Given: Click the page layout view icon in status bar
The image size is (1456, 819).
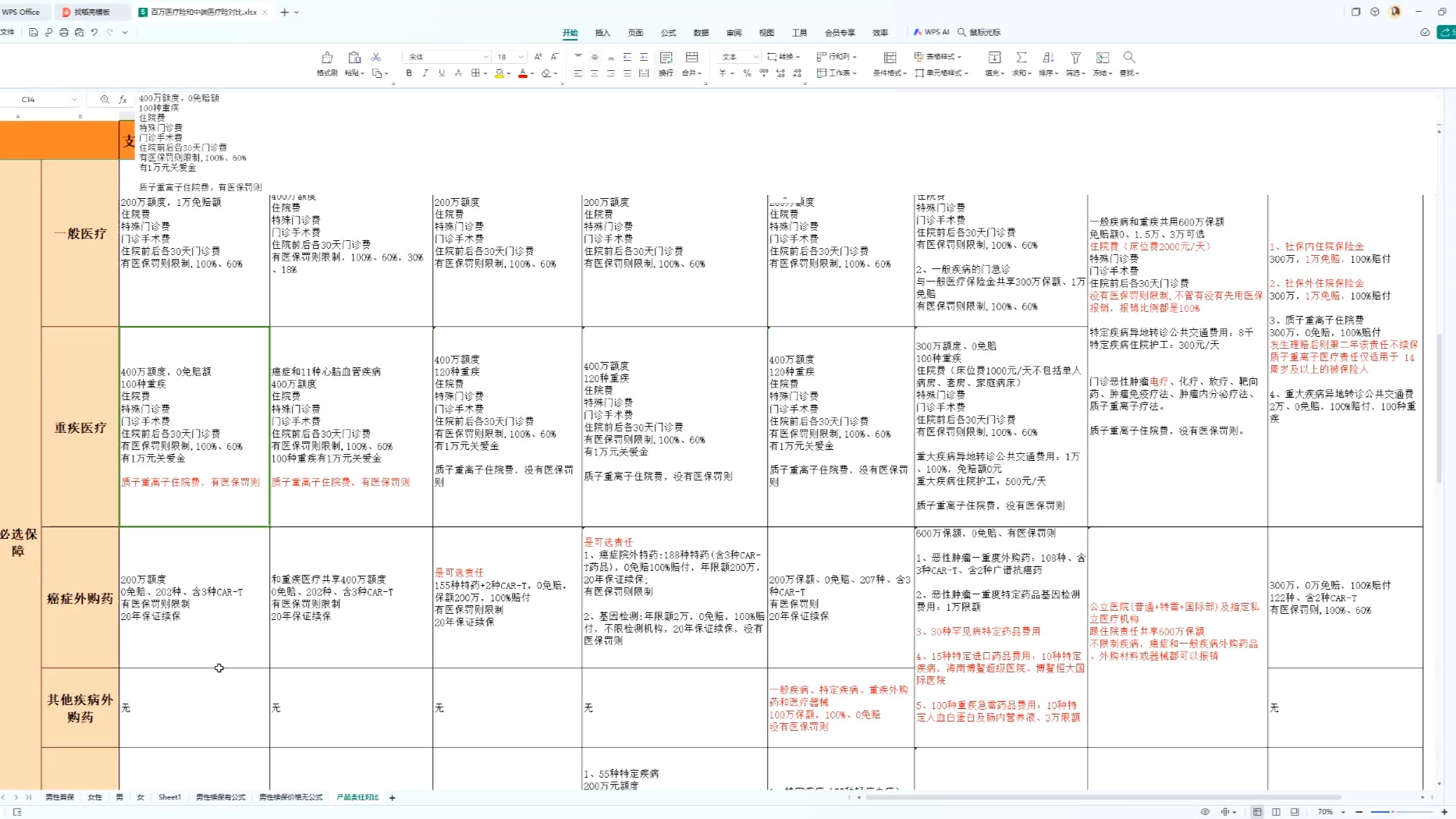Looking at the screenshot, I should (x=1277, y=812).
